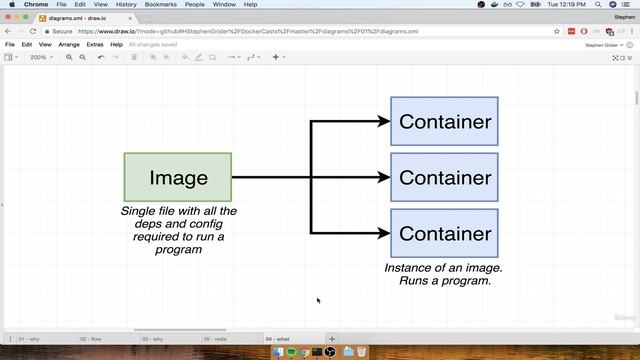Select the middle Container box
This screenshot has height=360, width=640.
pyautogui.click(x=444, y=177)
